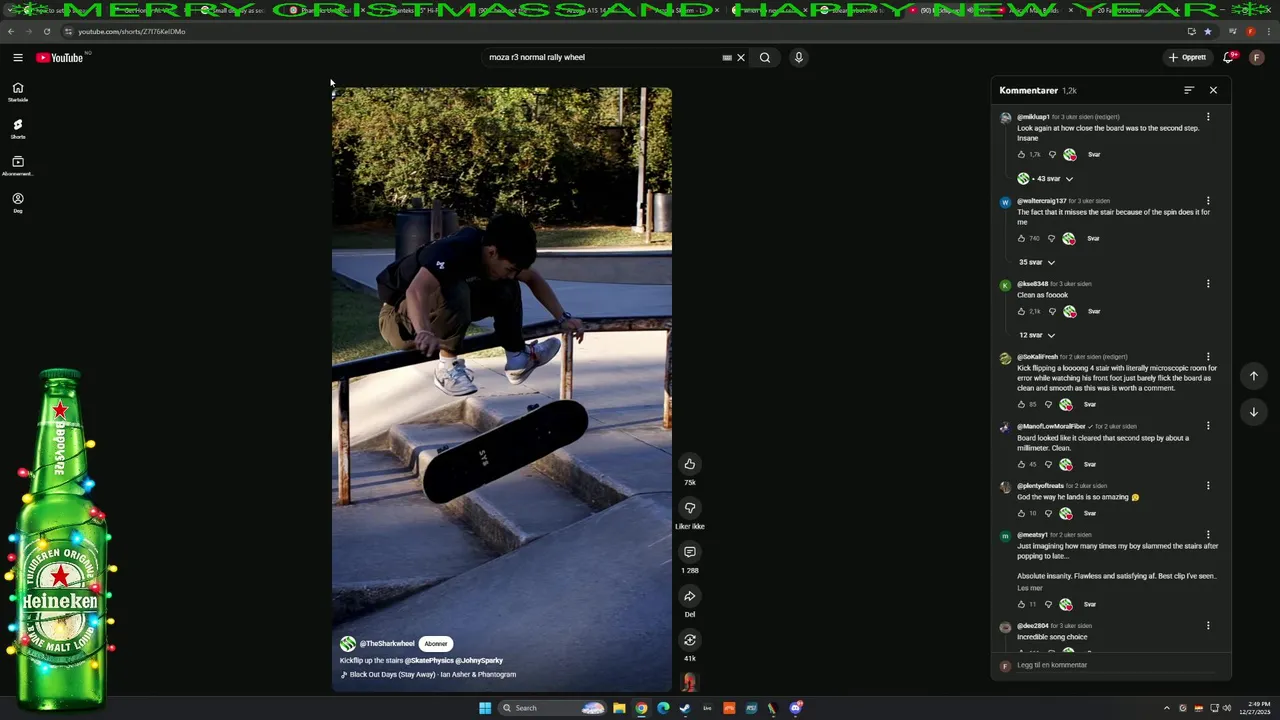The width and height of the screenshot is (1280, 720).
Task: Click the magnifier search button
Action: click(765, 57)
